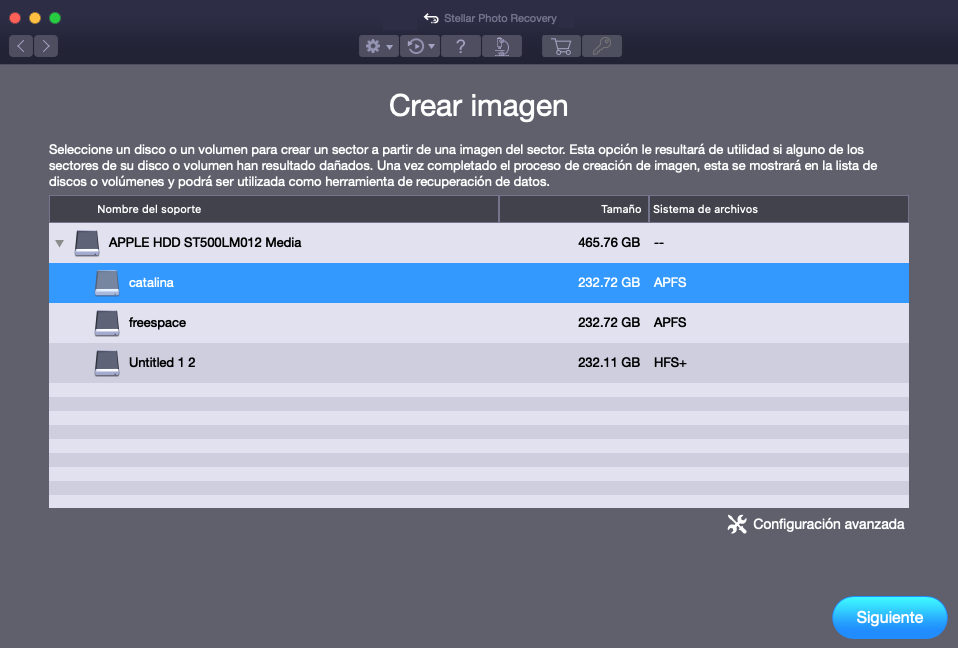Select the freespace volume
This screenshot has width=958, height=648.
coord(479,322)
